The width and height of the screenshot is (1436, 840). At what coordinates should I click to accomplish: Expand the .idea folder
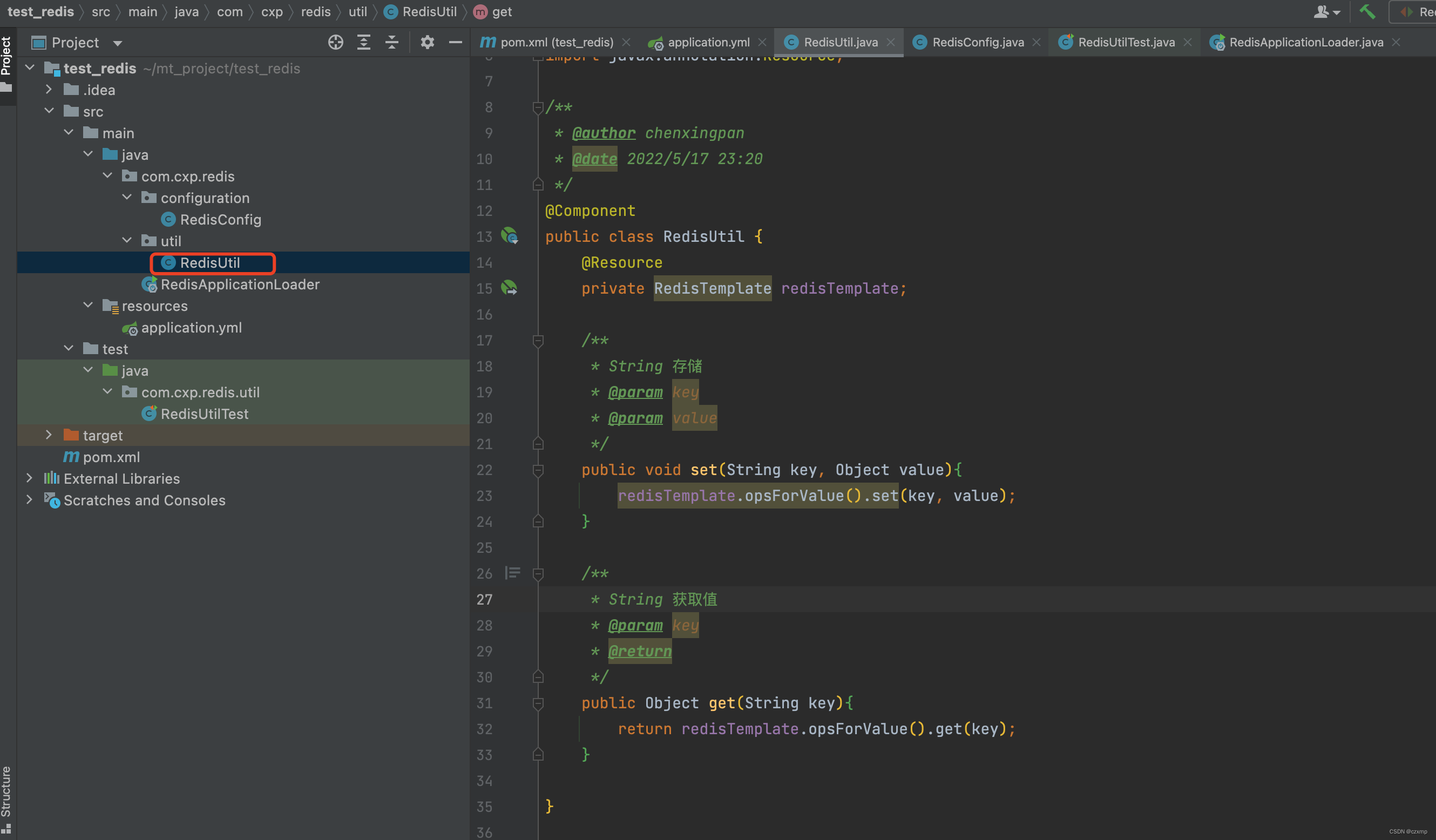[49, 90]
